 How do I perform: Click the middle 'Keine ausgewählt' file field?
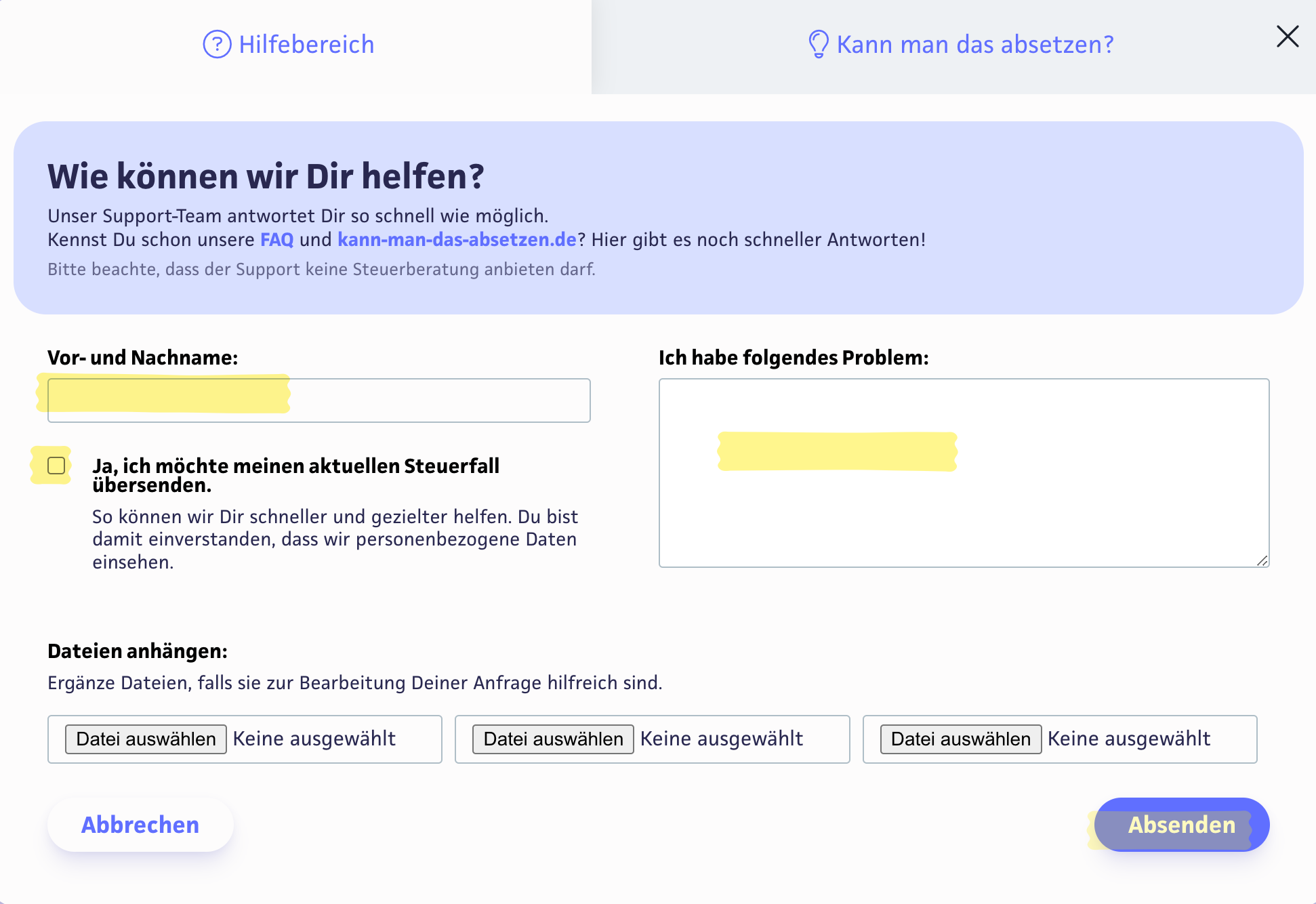coord(722,739)
